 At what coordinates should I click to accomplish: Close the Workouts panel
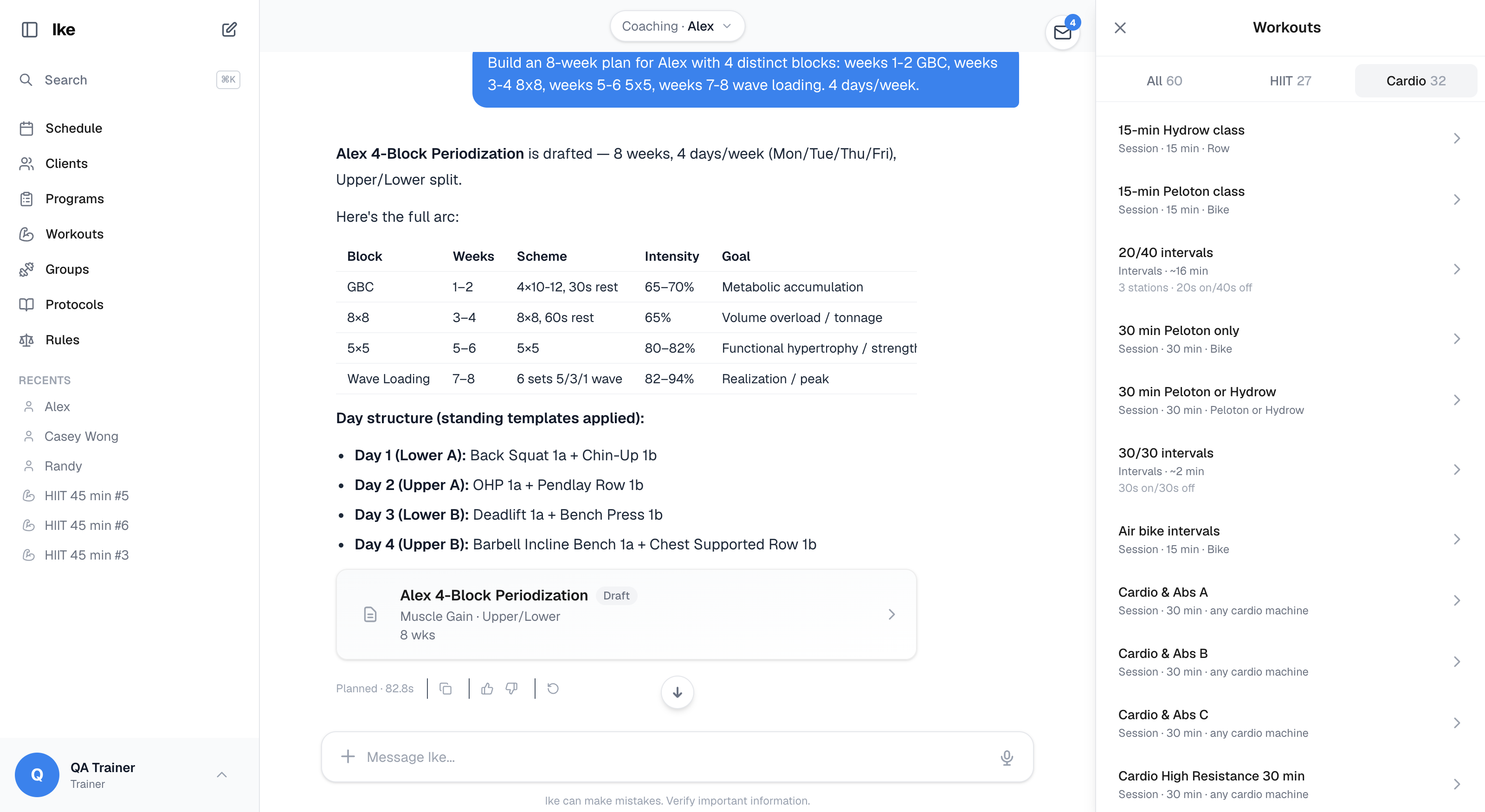[x=1120, y=28]
